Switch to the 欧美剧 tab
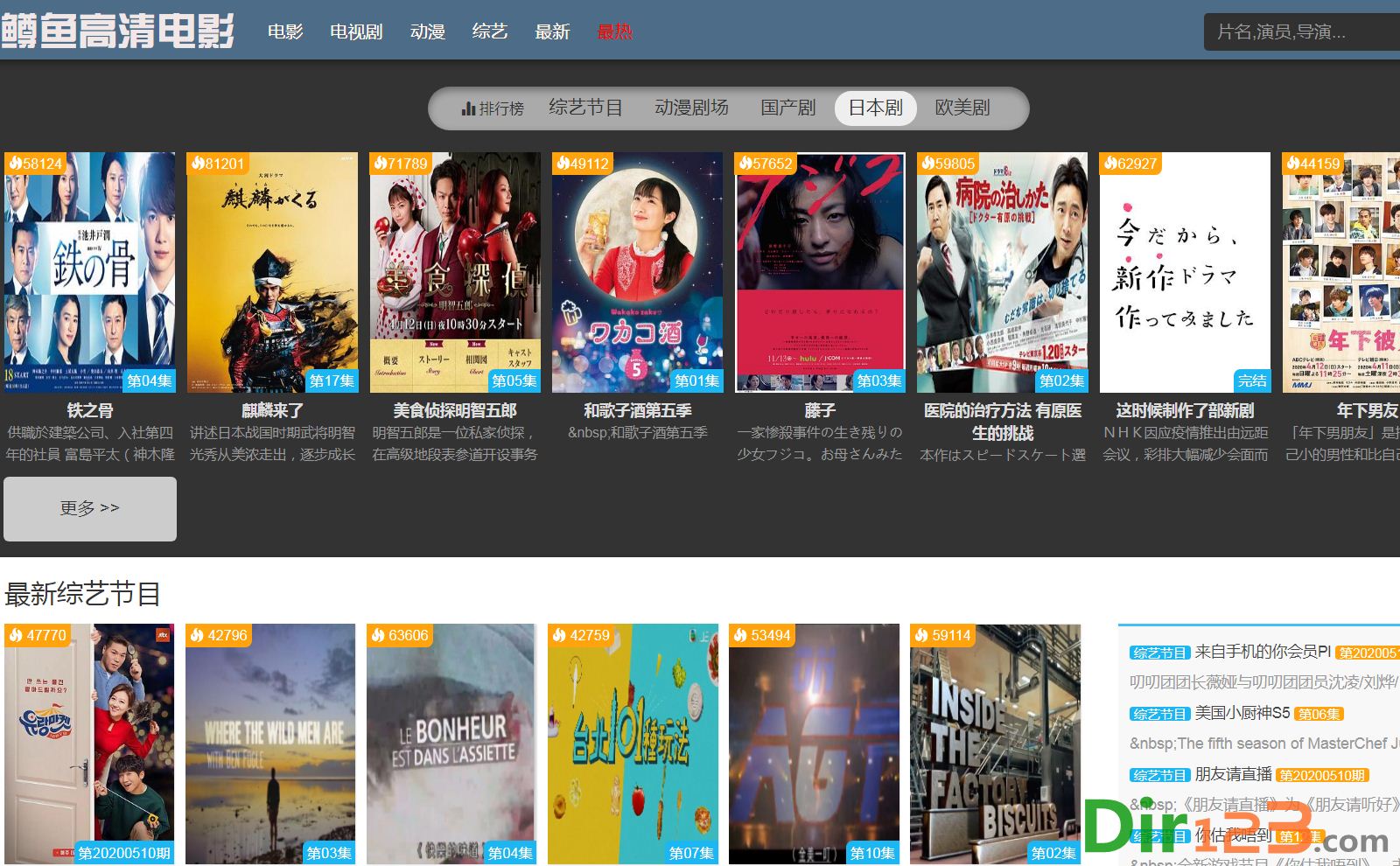The image size is (1400, 866). (x=962, y=108)
